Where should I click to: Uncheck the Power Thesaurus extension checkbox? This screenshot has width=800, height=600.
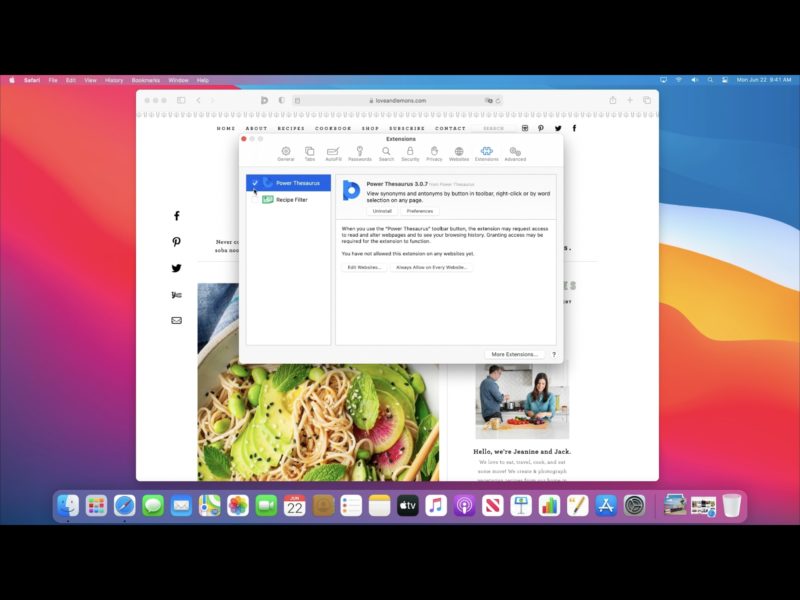point(255,183)
